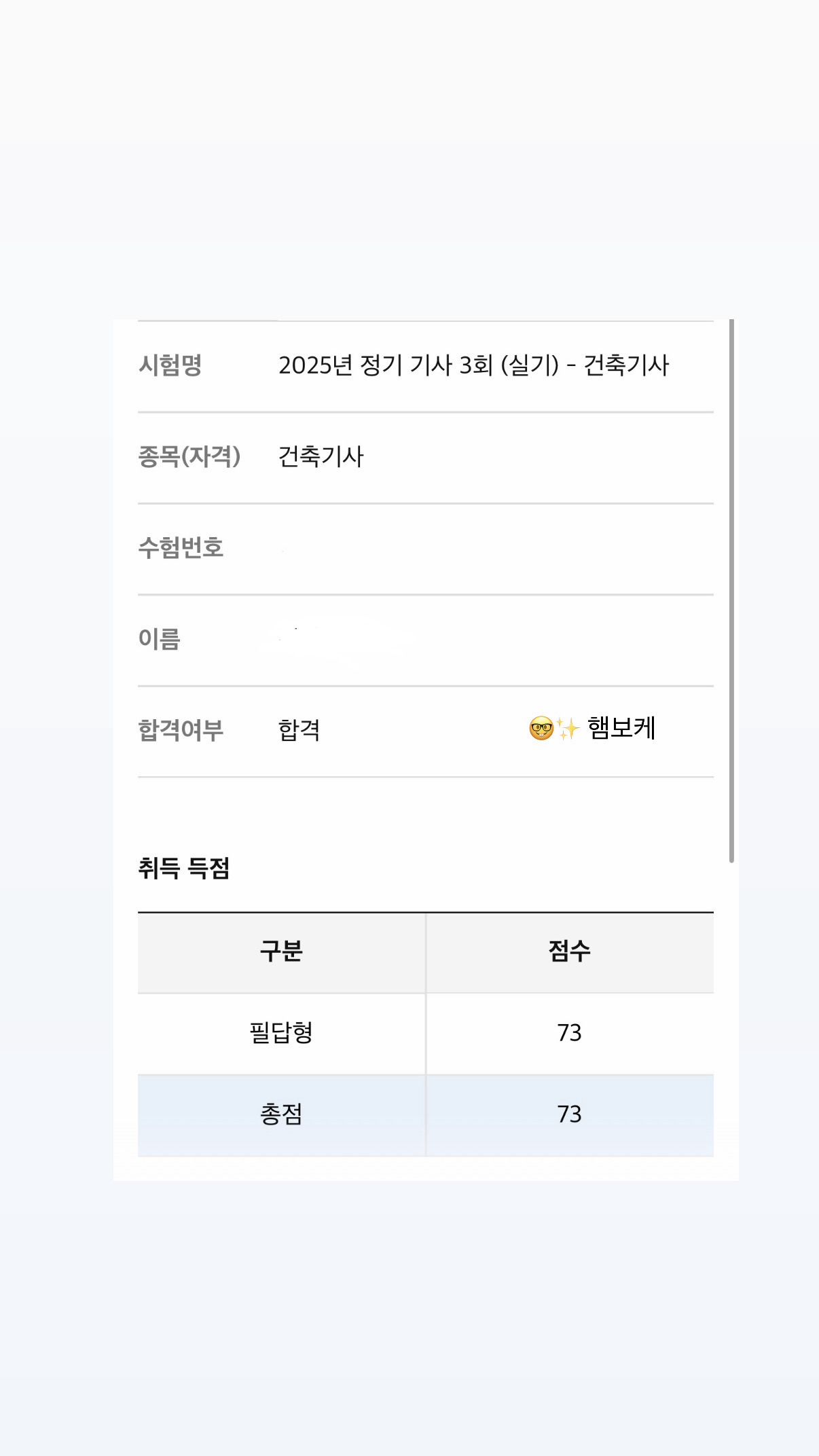Click the 필답형 score of 73
Viewport: 819px width, 1456px height.
569,1033
